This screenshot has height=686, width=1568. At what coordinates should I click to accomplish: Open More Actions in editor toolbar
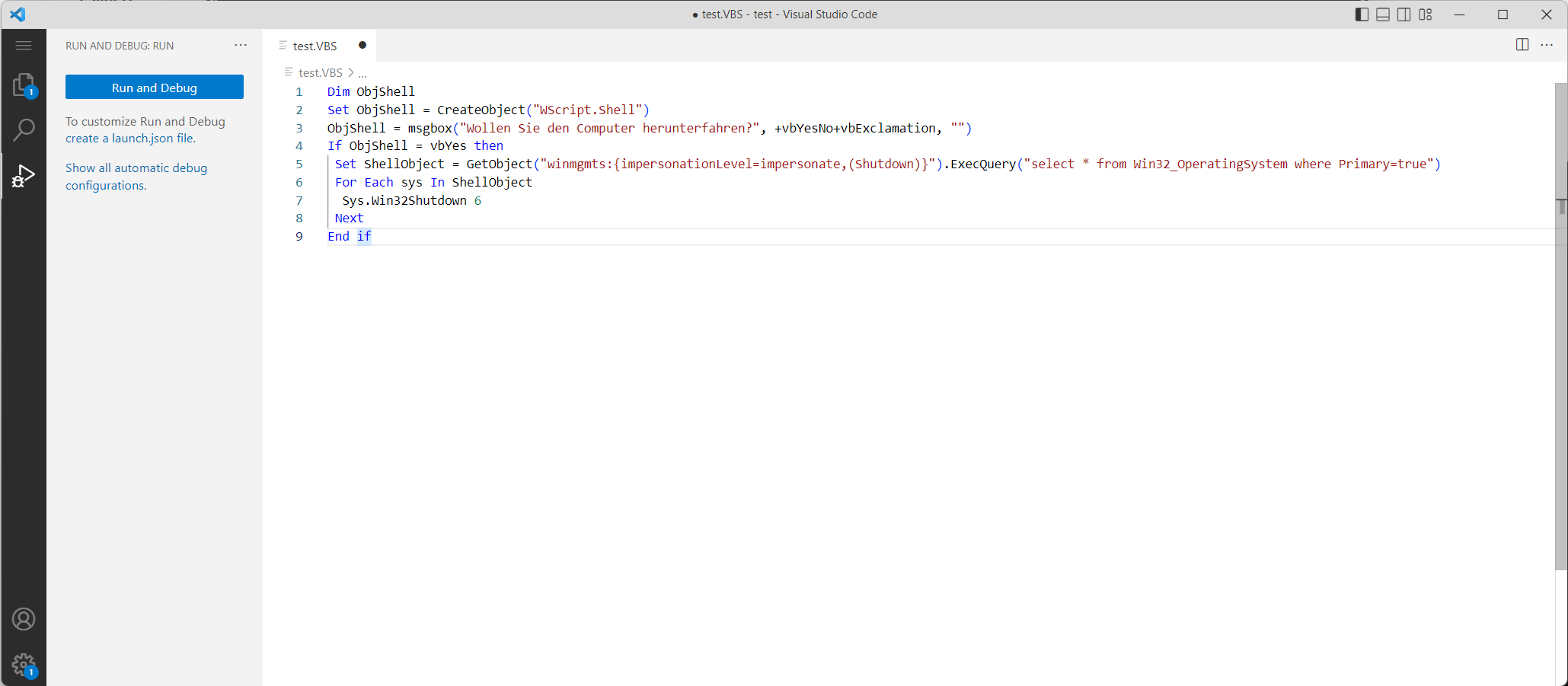click(1547, 45)
